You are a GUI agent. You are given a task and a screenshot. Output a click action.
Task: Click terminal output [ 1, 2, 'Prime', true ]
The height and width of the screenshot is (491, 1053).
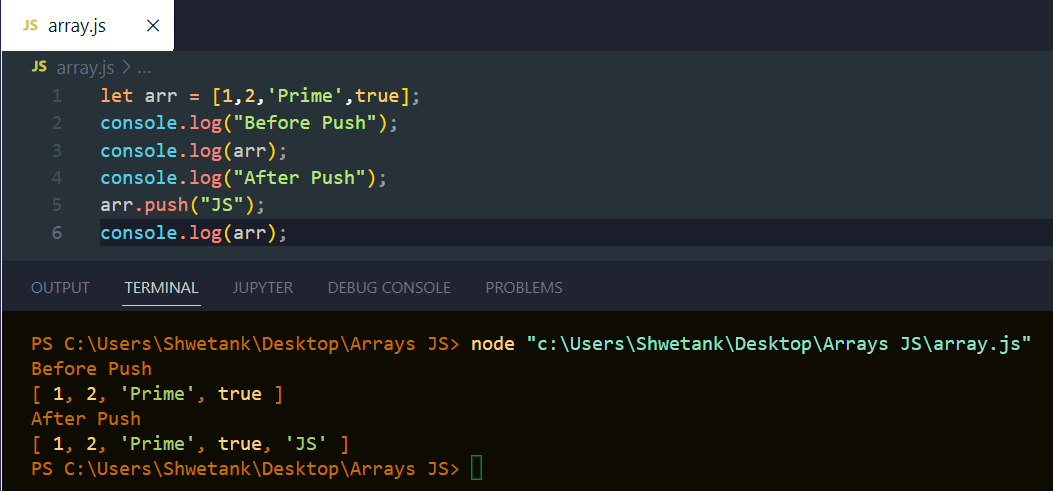pyautogui.click(x=157, y=394)
